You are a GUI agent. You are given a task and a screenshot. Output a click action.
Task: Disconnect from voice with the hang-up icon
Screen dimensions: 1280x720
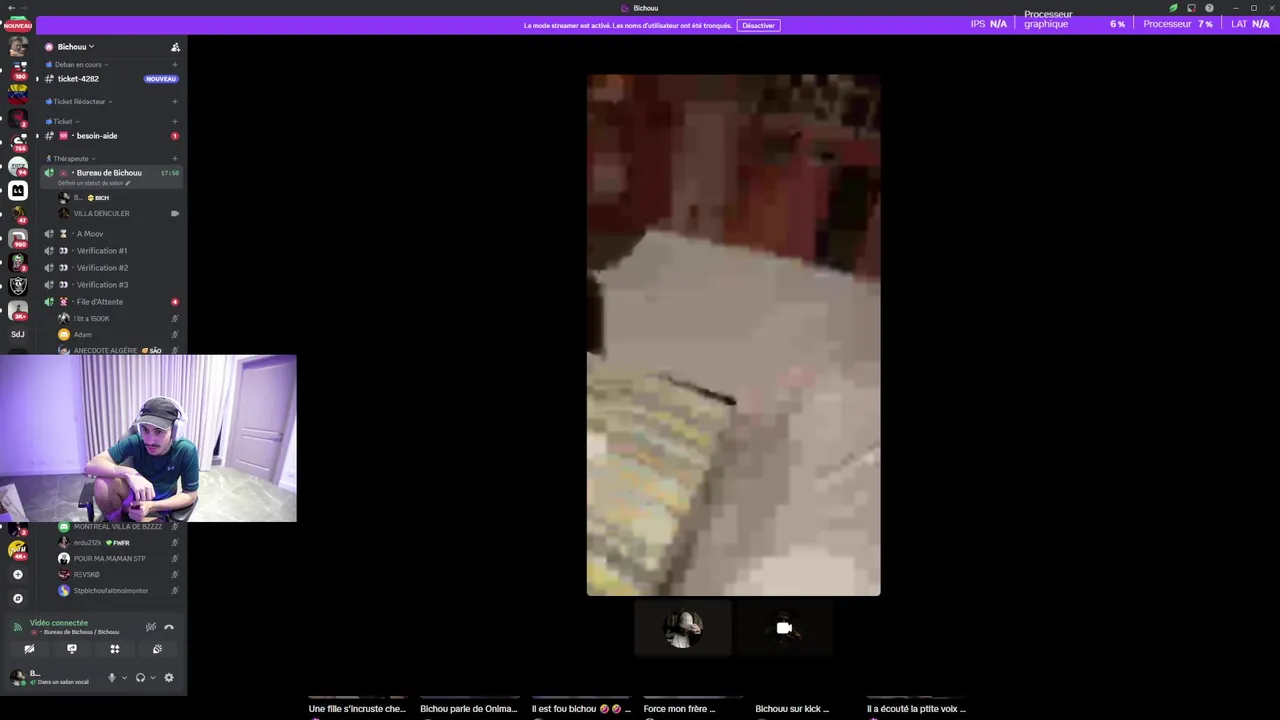(x=169, y=627)
